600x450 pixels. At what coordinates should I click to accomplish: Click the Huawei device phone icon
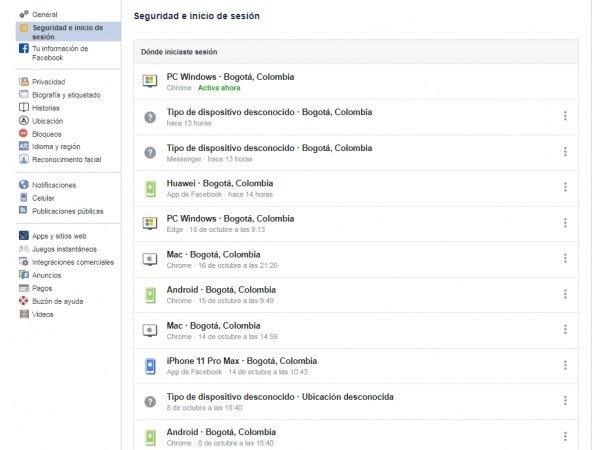tap(150, 188)
